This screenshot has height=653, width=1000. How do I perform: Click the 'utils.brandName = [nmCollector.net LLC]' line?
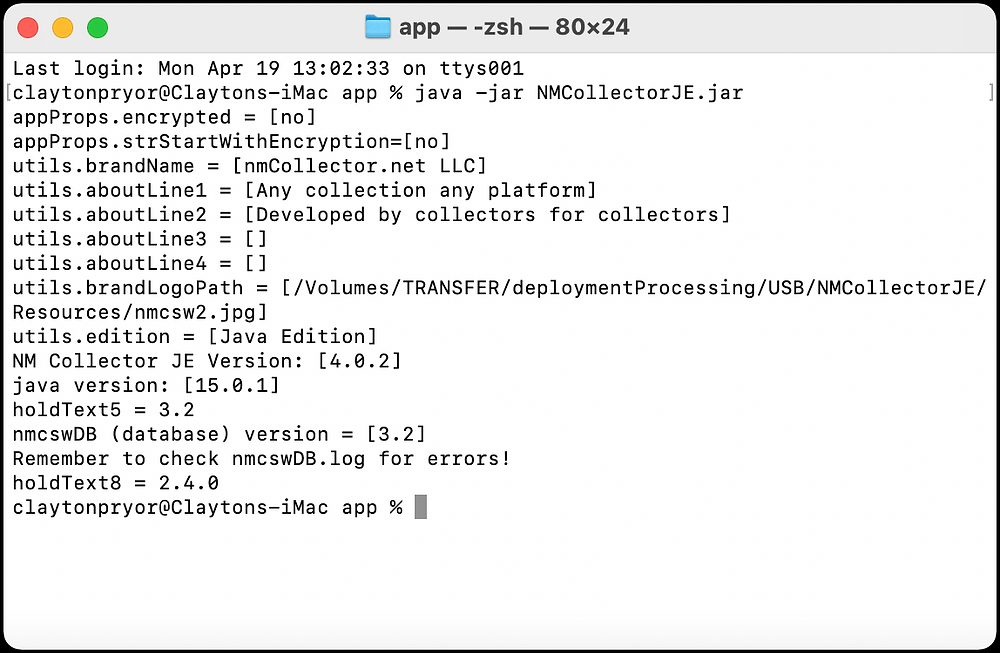point(249,166)
